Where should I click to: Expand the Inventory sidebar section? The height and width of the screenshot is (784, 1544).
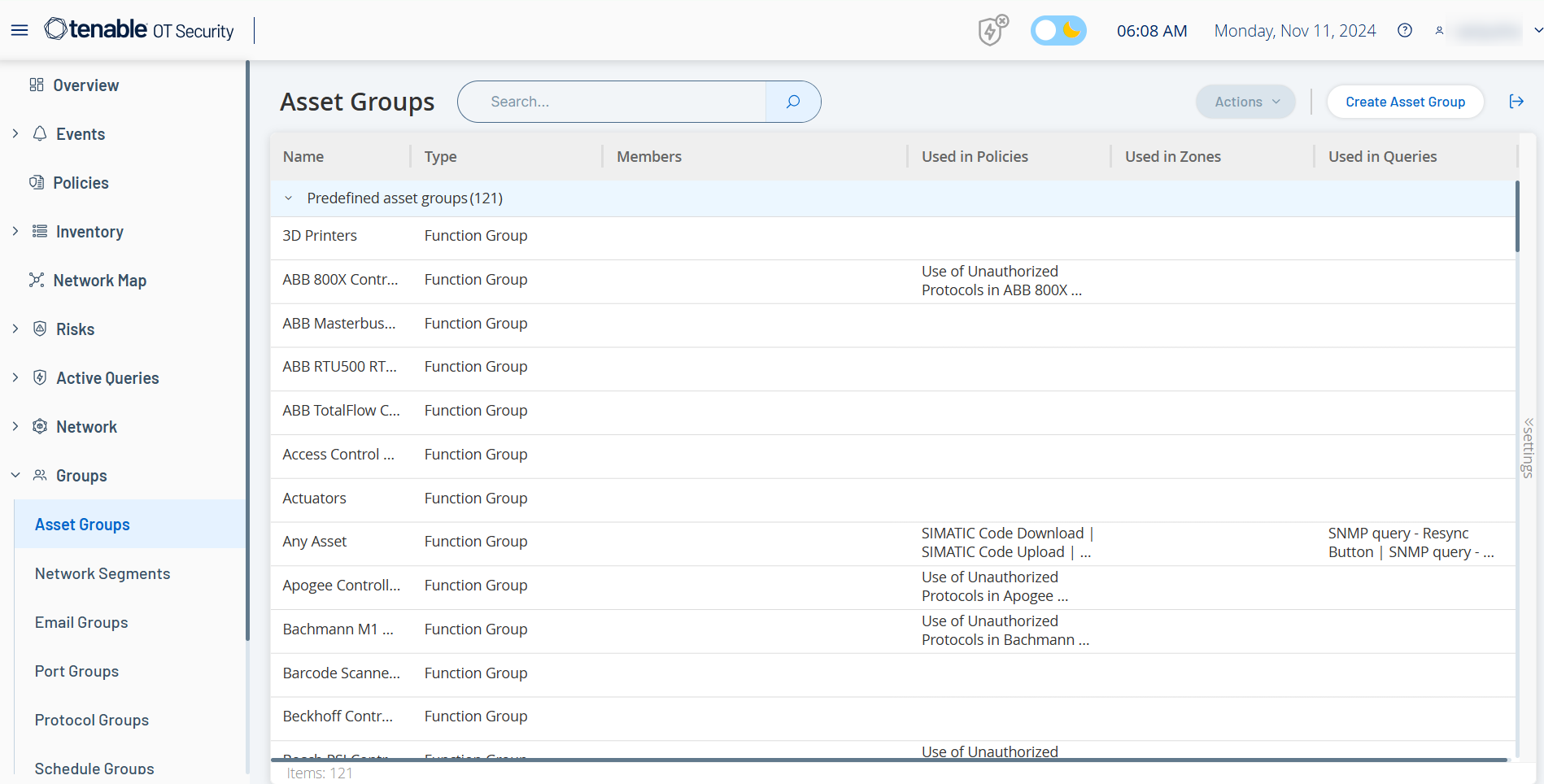(15, 232)
